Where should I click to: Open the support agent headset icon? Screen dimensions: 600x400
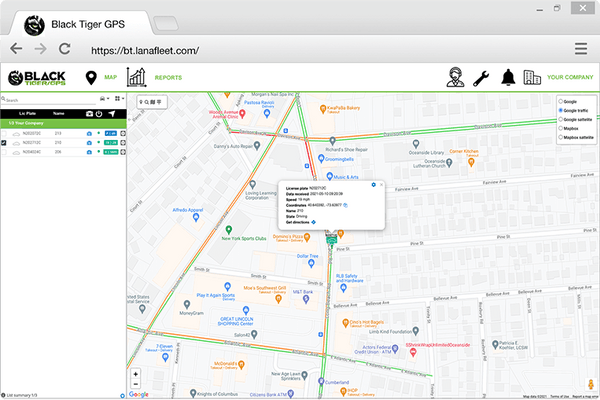(x=455, y=77)
